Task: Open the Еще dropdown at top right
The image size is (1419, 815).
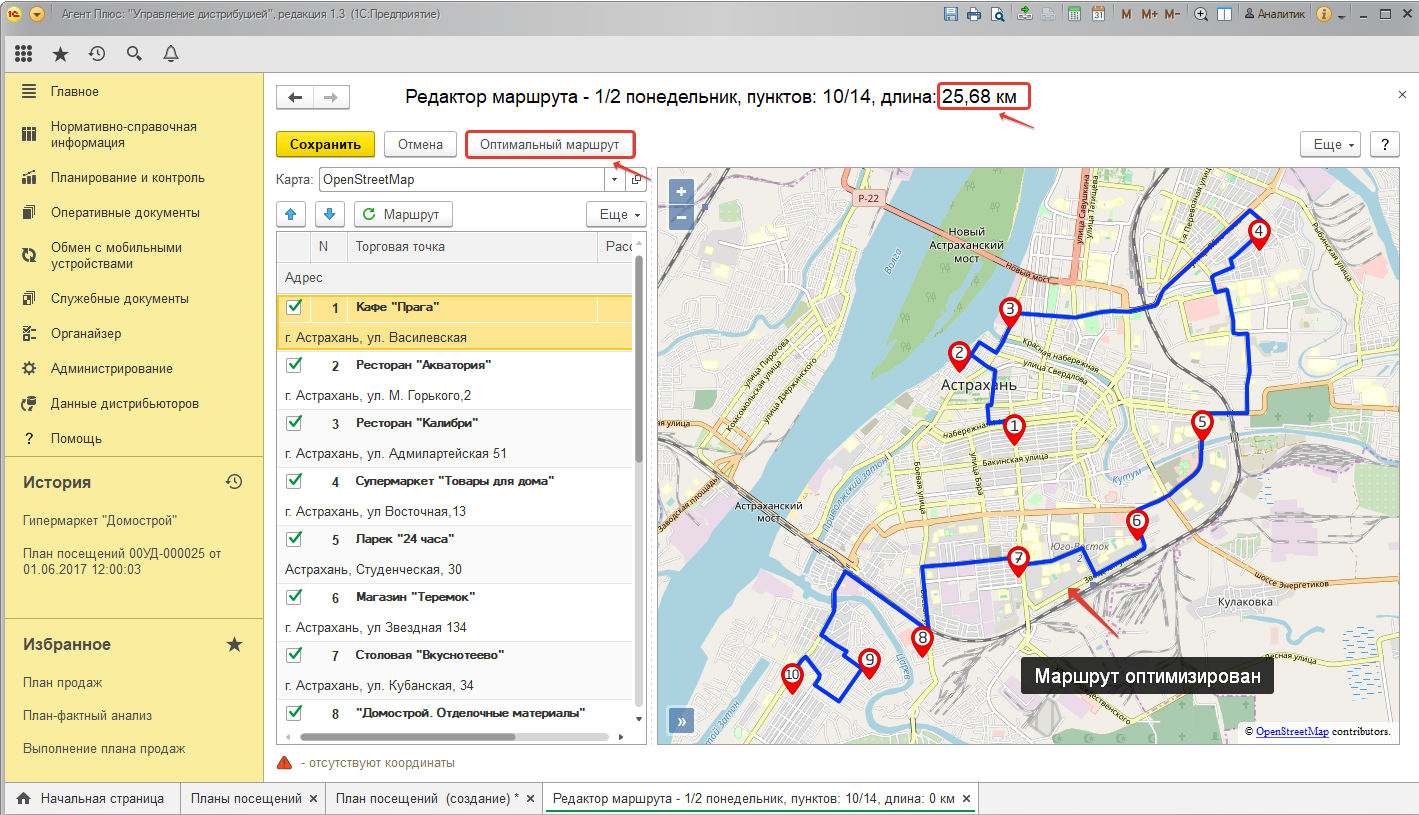Action: click(x=1334, y=144)
